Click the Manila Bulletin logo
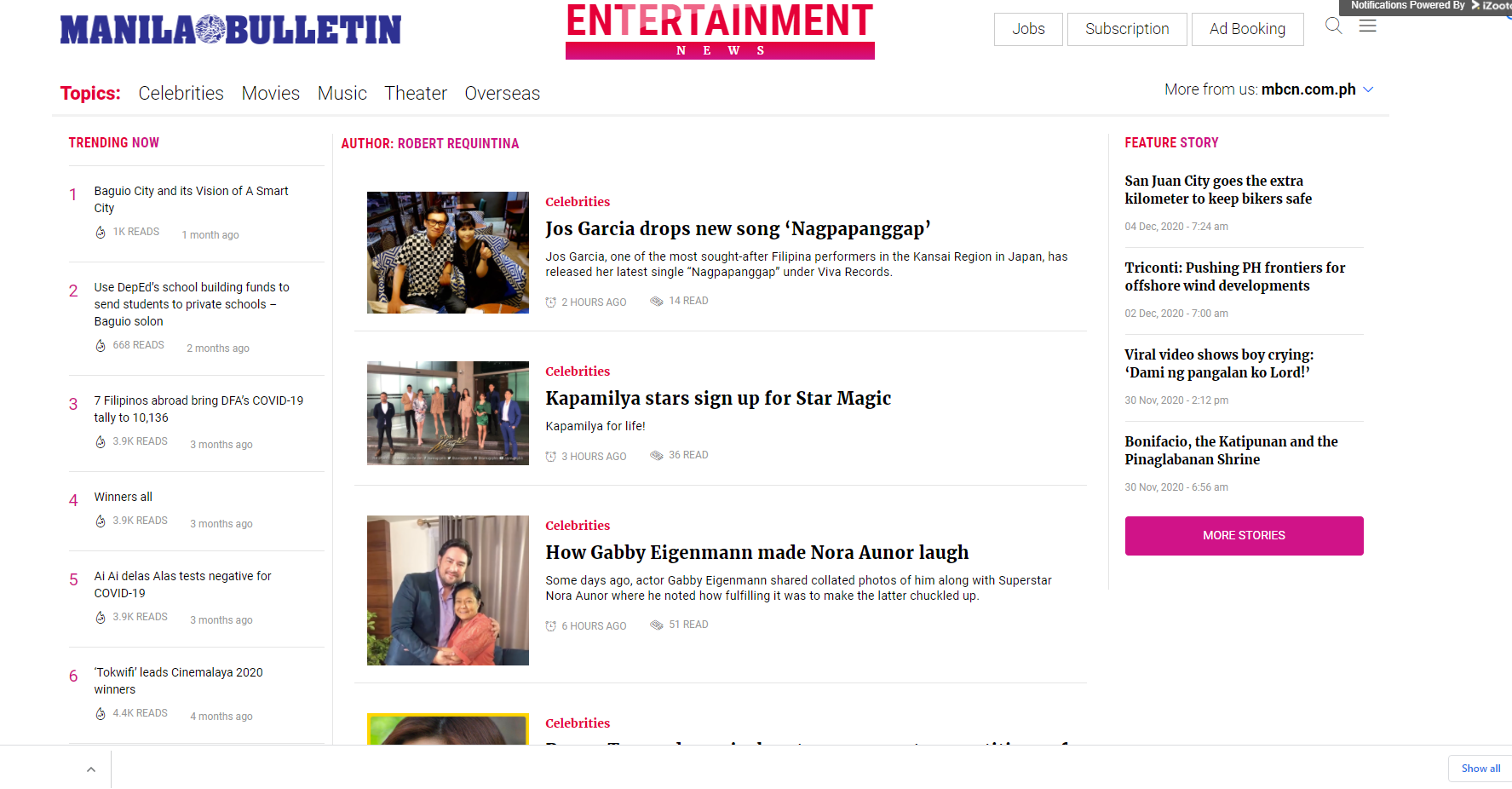This screenshot has width=1512, height=789. tap(231, 30)
